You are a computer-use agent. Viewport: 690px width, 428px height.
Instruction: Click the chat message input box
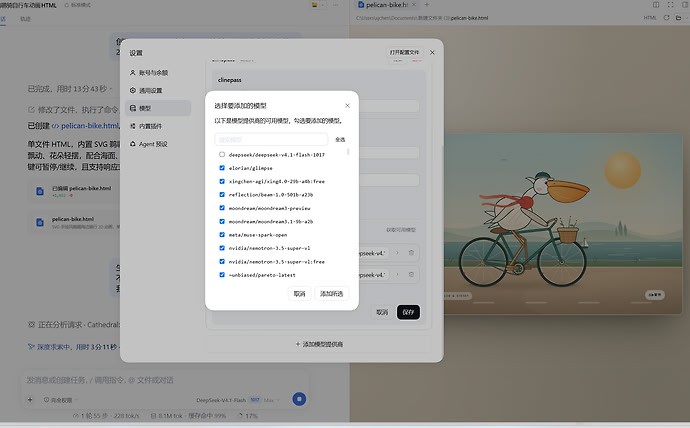(165, 380)
